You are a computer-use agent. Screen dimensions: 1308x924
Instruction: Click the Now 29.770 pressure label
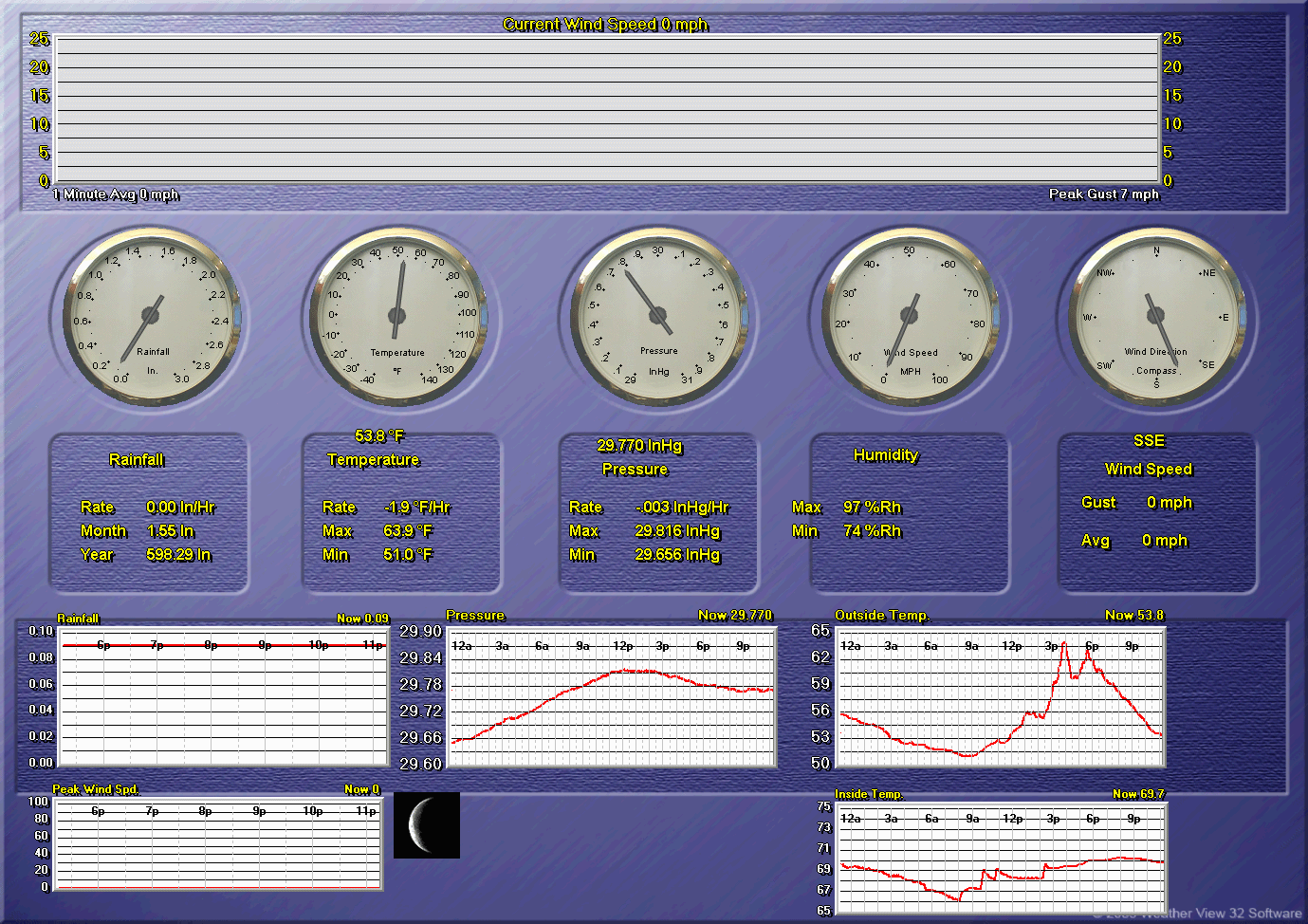tap(735, 616)
